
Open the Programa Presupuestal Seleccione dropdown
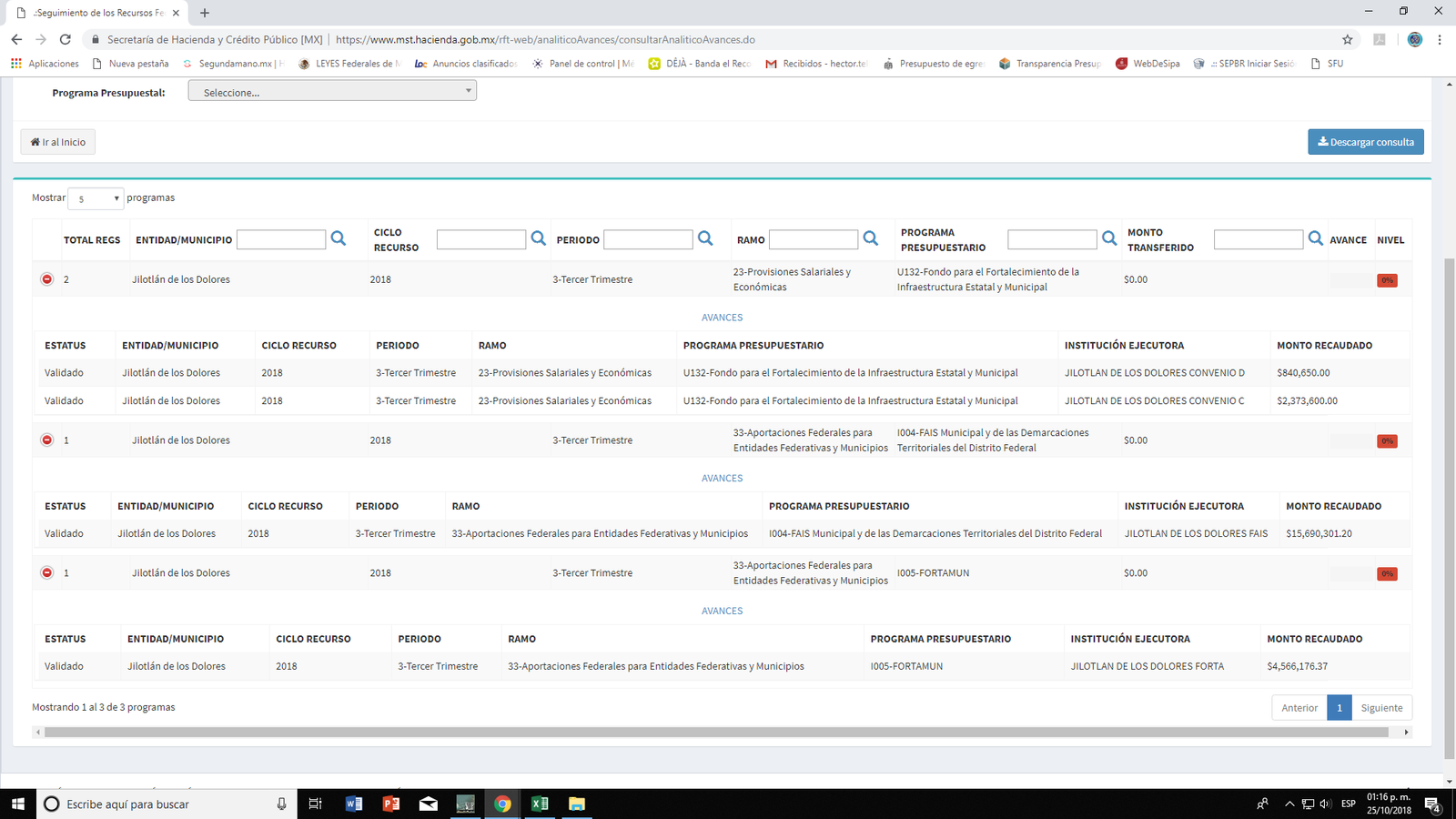point(332,92)
